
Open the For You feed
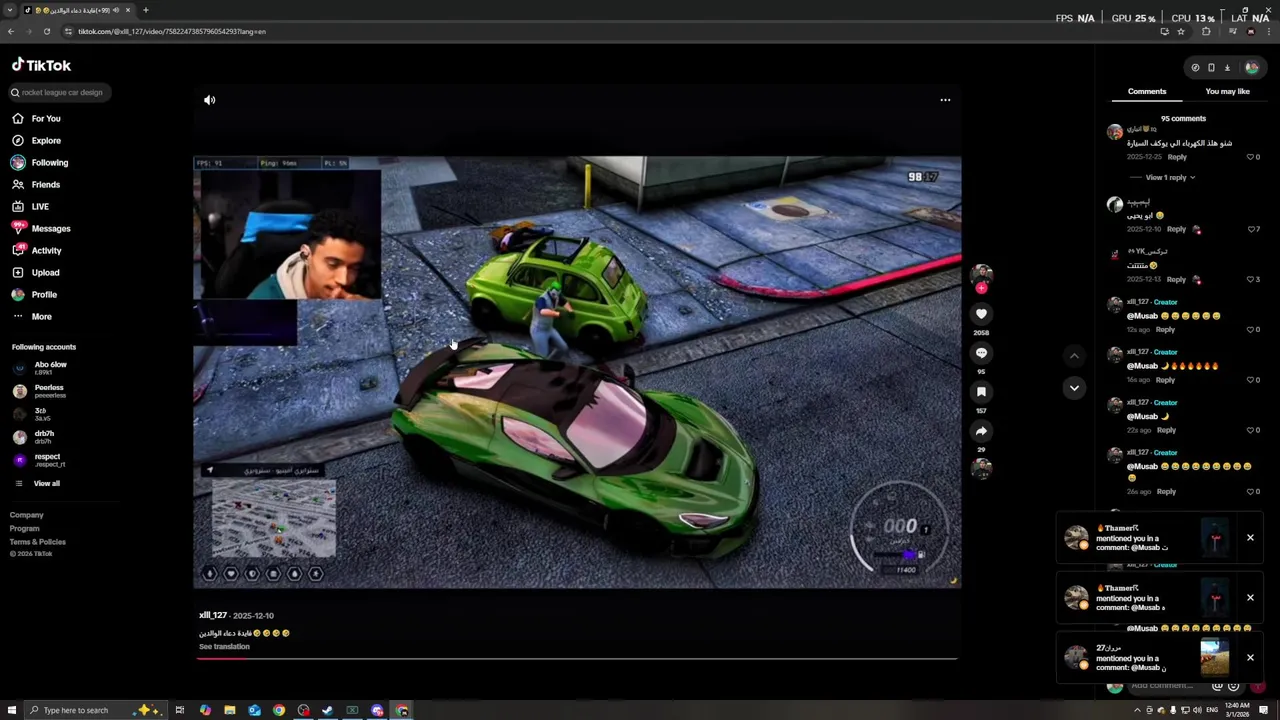(36, 118)
